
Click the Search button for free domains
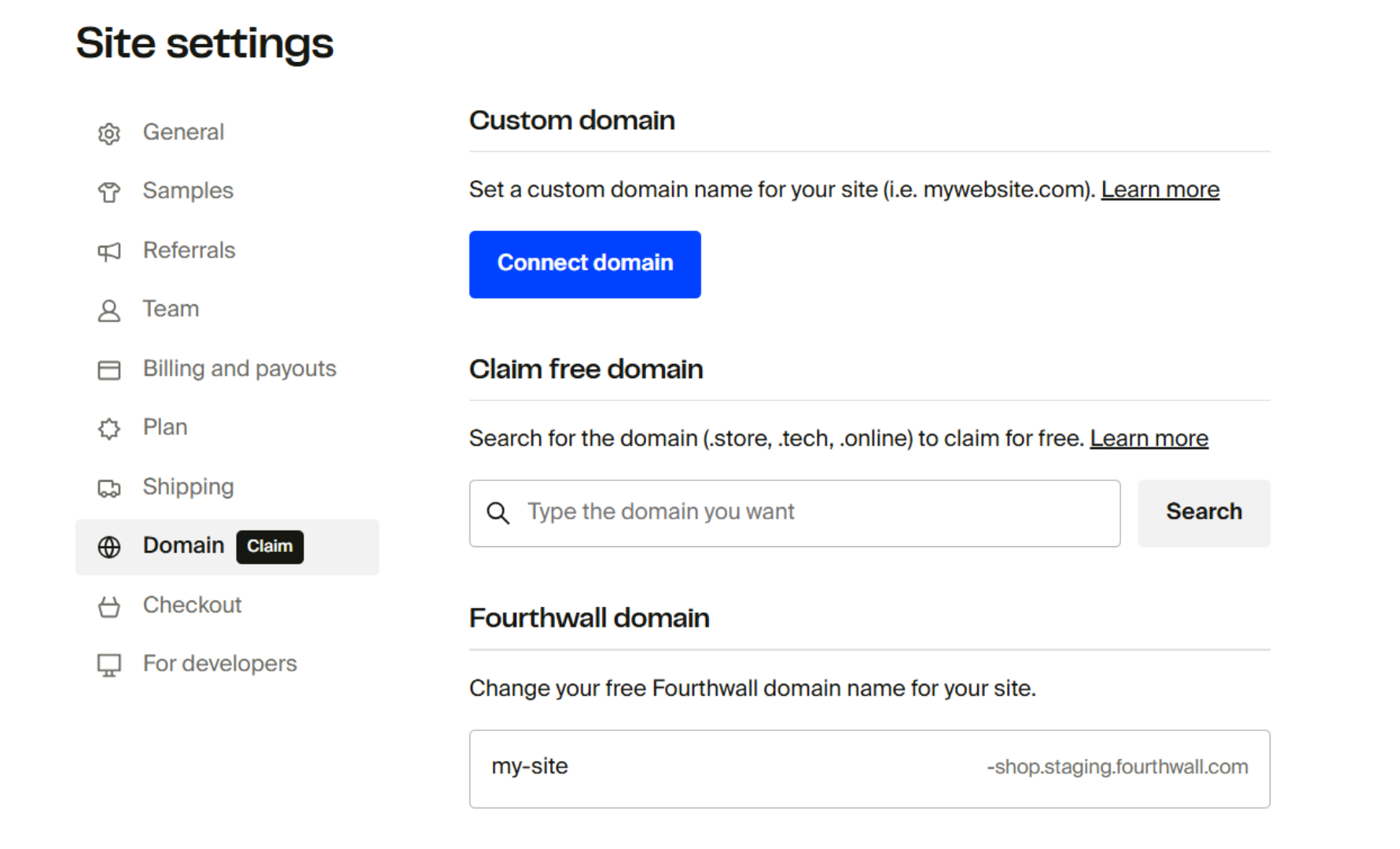click(x=1203, y=512)
